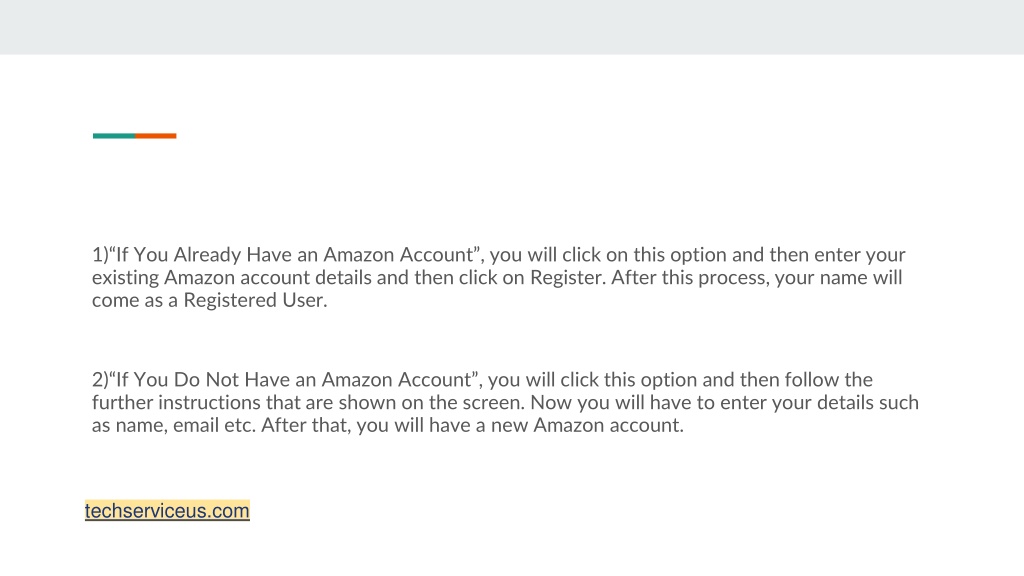
Task: Click the grey header band at top
Action: [512, 27]
